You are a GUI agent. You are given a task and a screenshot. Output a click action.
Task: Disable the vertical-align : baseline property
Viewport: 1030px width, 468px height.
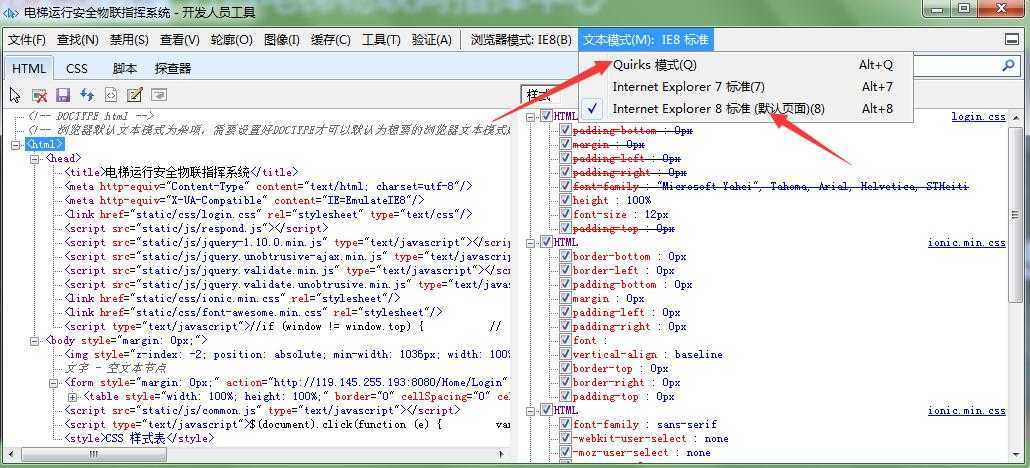[566, 354]
